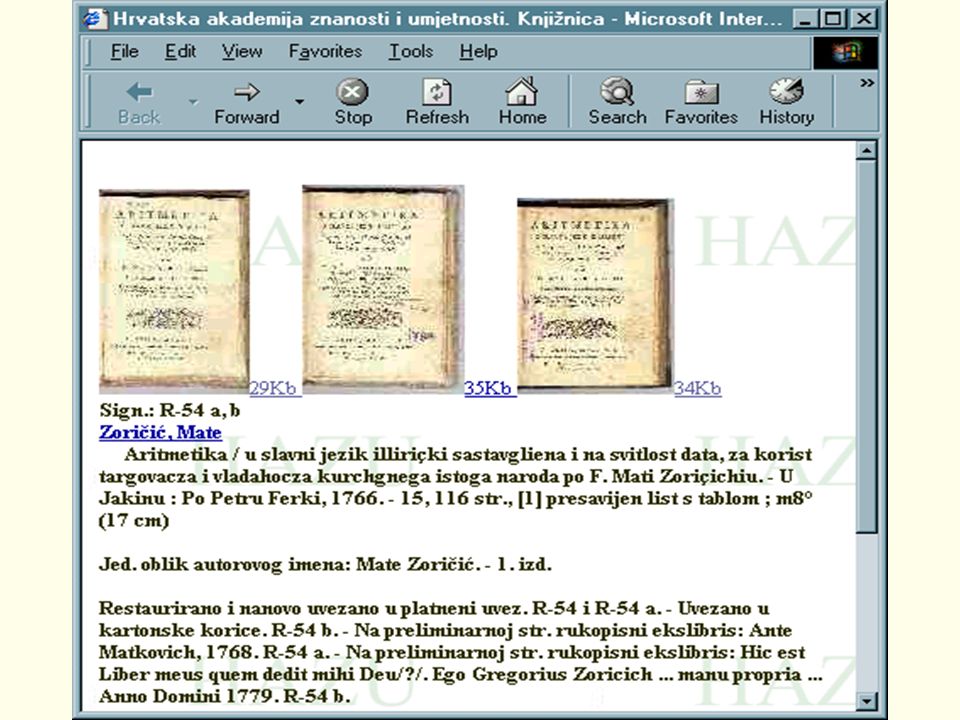Reload the page with Refresh icon
Viewport: 960px width, 720px height.
click(x=437, y=92)
